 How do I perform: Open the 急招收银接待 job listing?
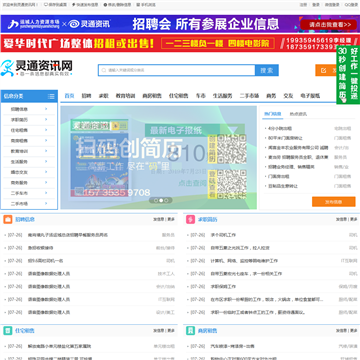(41, 248)
